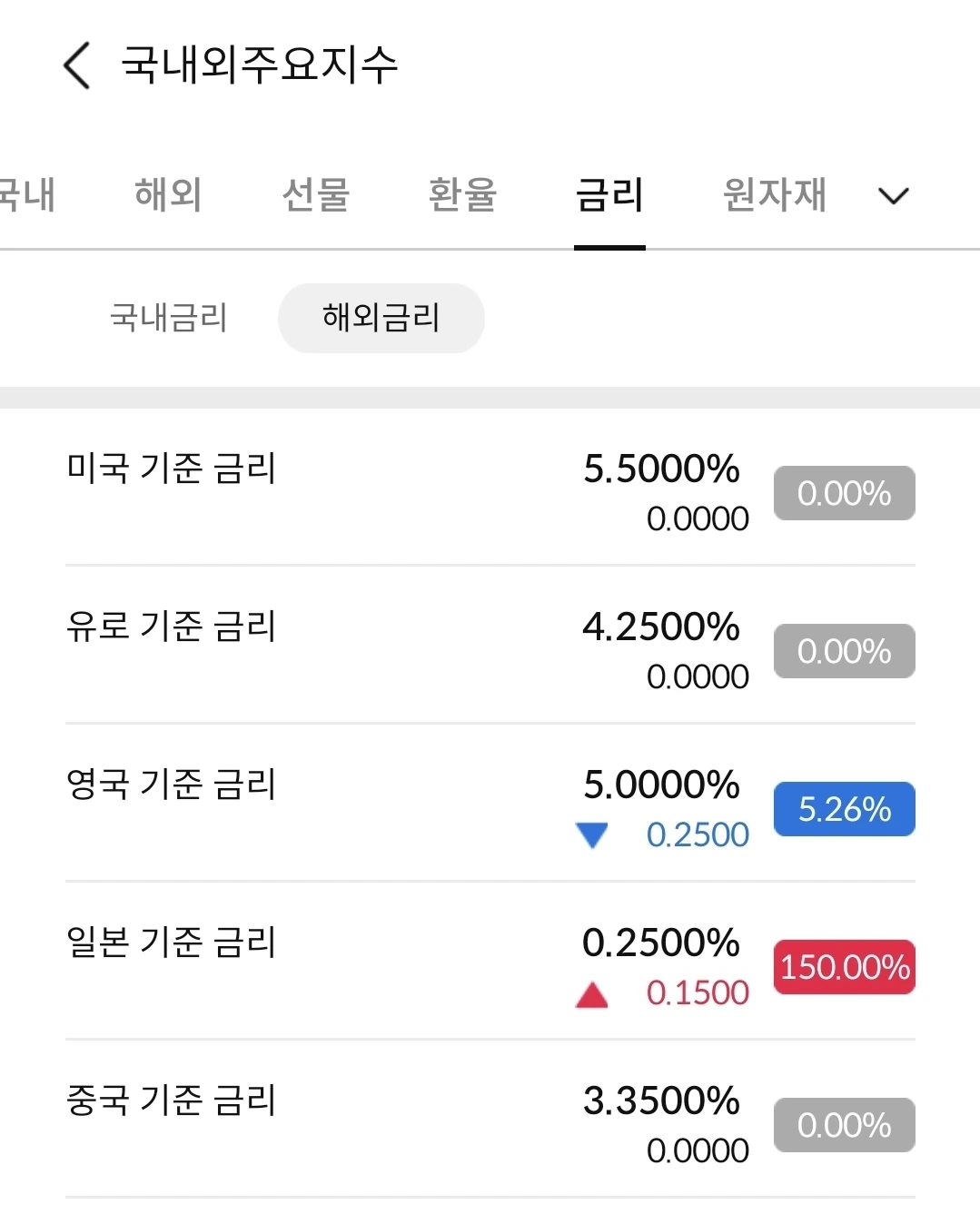
Task: Tap the red 150.00% change badge
Action: tap(844, 967)
